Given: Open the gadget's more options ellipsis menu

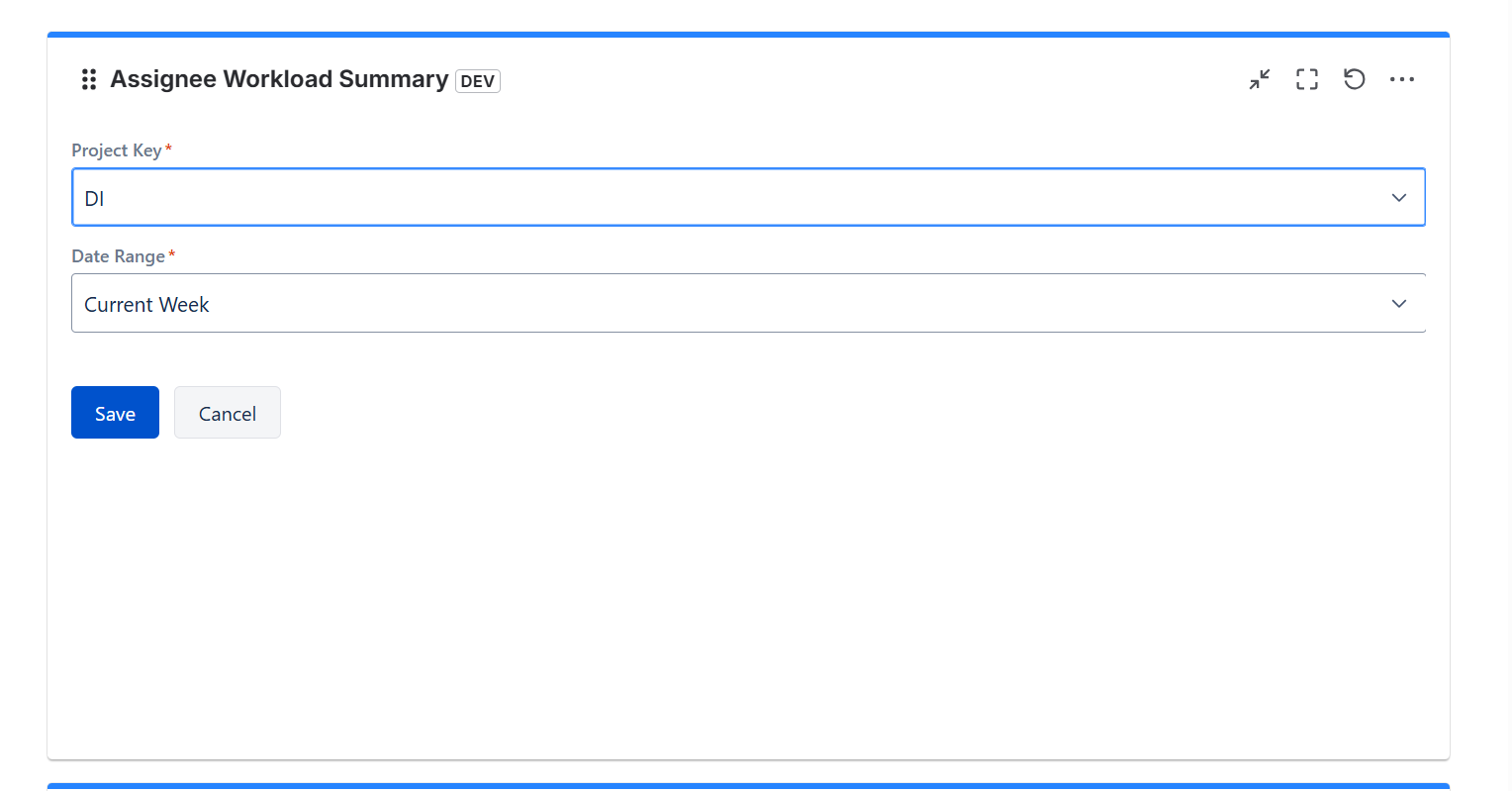Looking at the screenshot, I should [1402, 79].
